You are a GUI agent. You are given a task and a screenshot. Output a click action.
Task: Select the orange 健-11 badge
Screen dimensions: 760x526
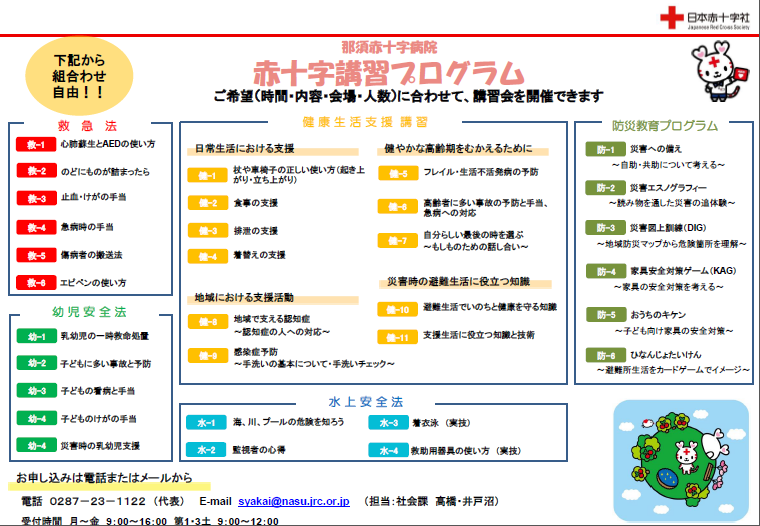(x=397, y=337)
